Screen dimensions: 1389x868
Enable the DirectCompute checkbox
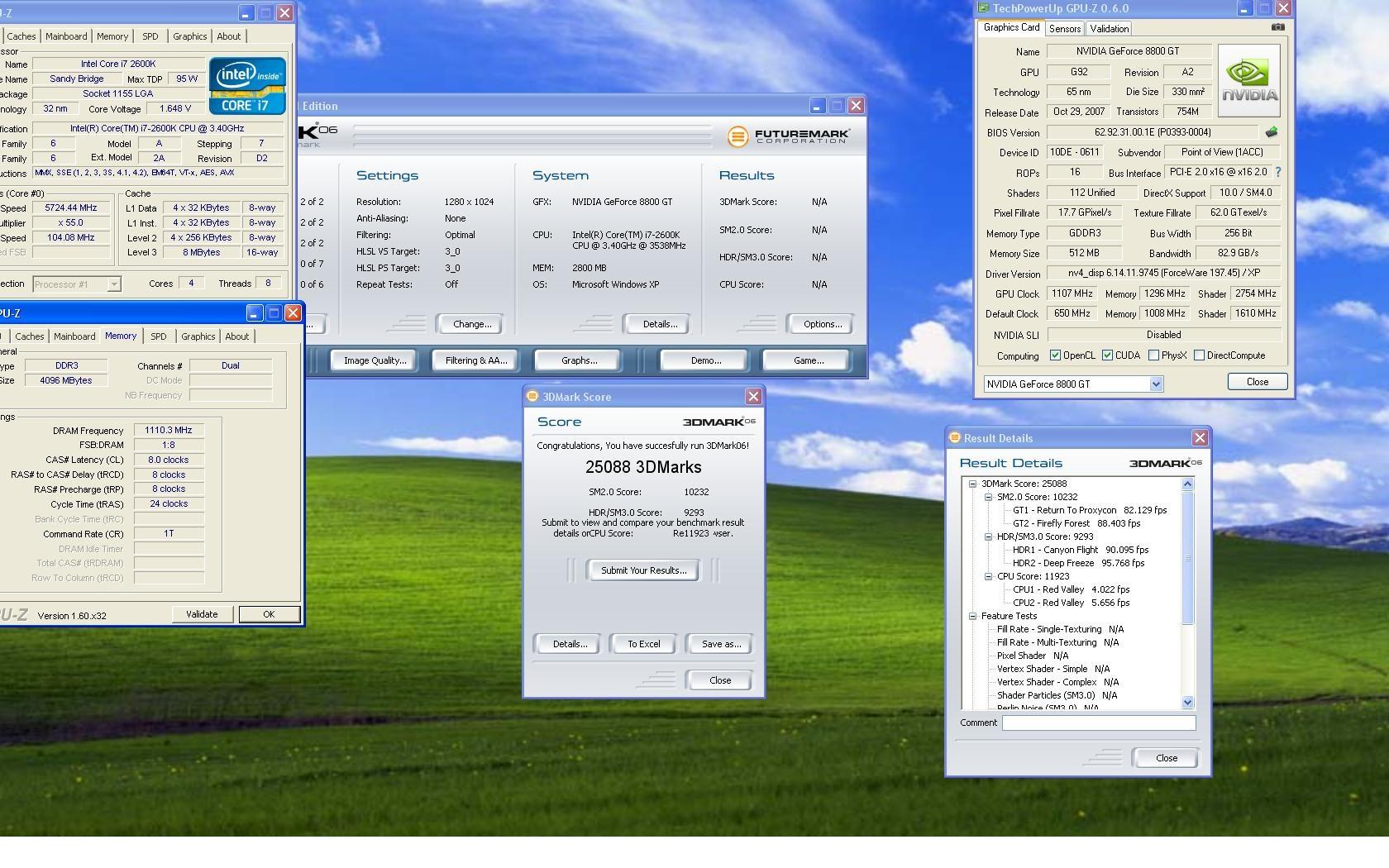pos(1199,355)
